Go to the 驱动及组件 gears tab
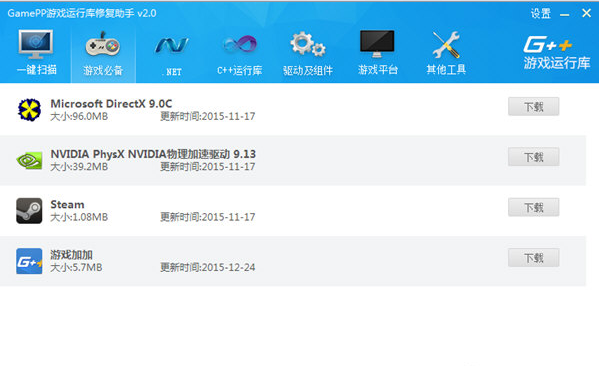This screenshot has width=599, height=366. [x=308, y=53]
